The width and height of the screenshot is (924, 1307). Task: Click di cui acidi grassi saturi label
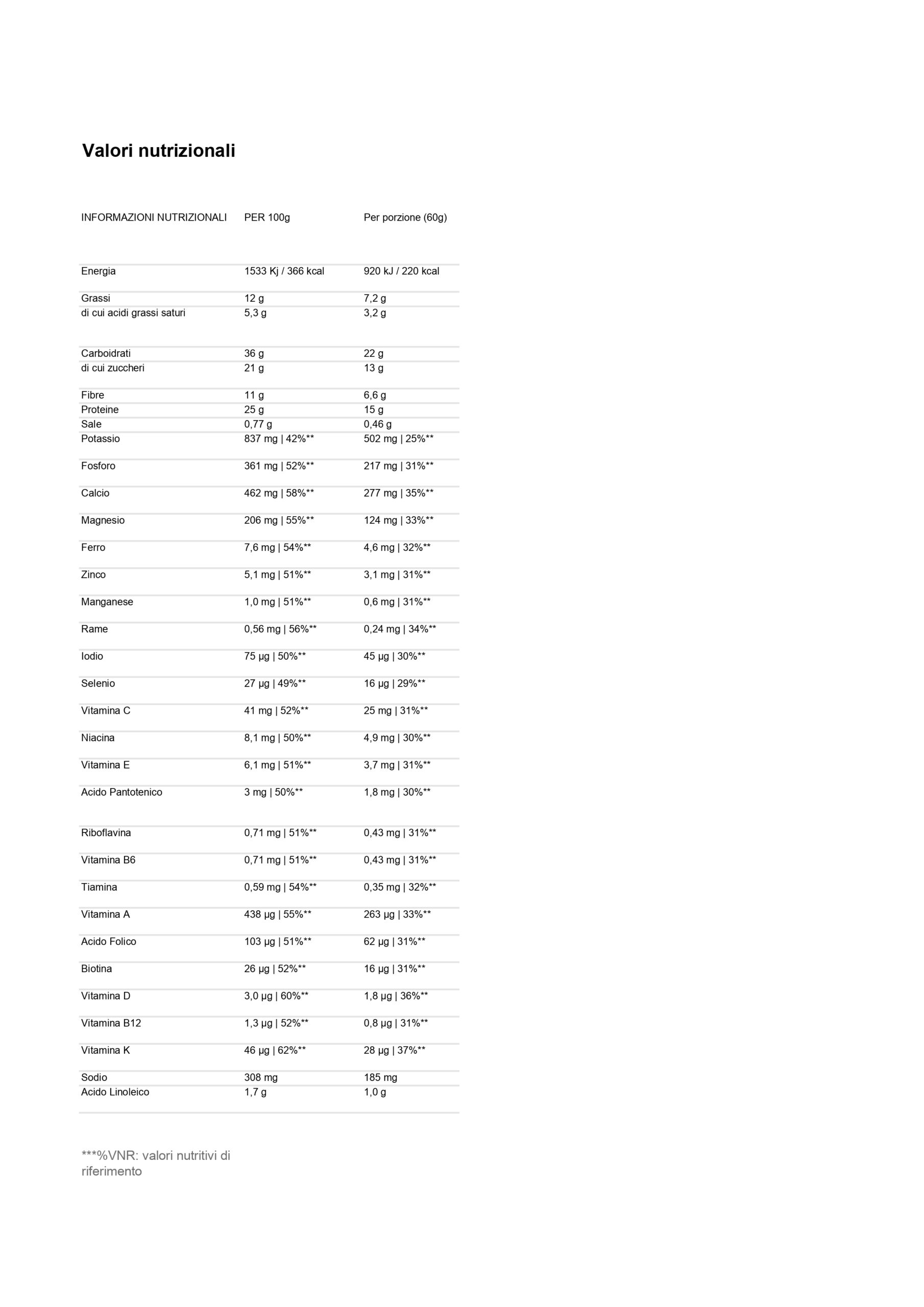[x=133, y=312]
